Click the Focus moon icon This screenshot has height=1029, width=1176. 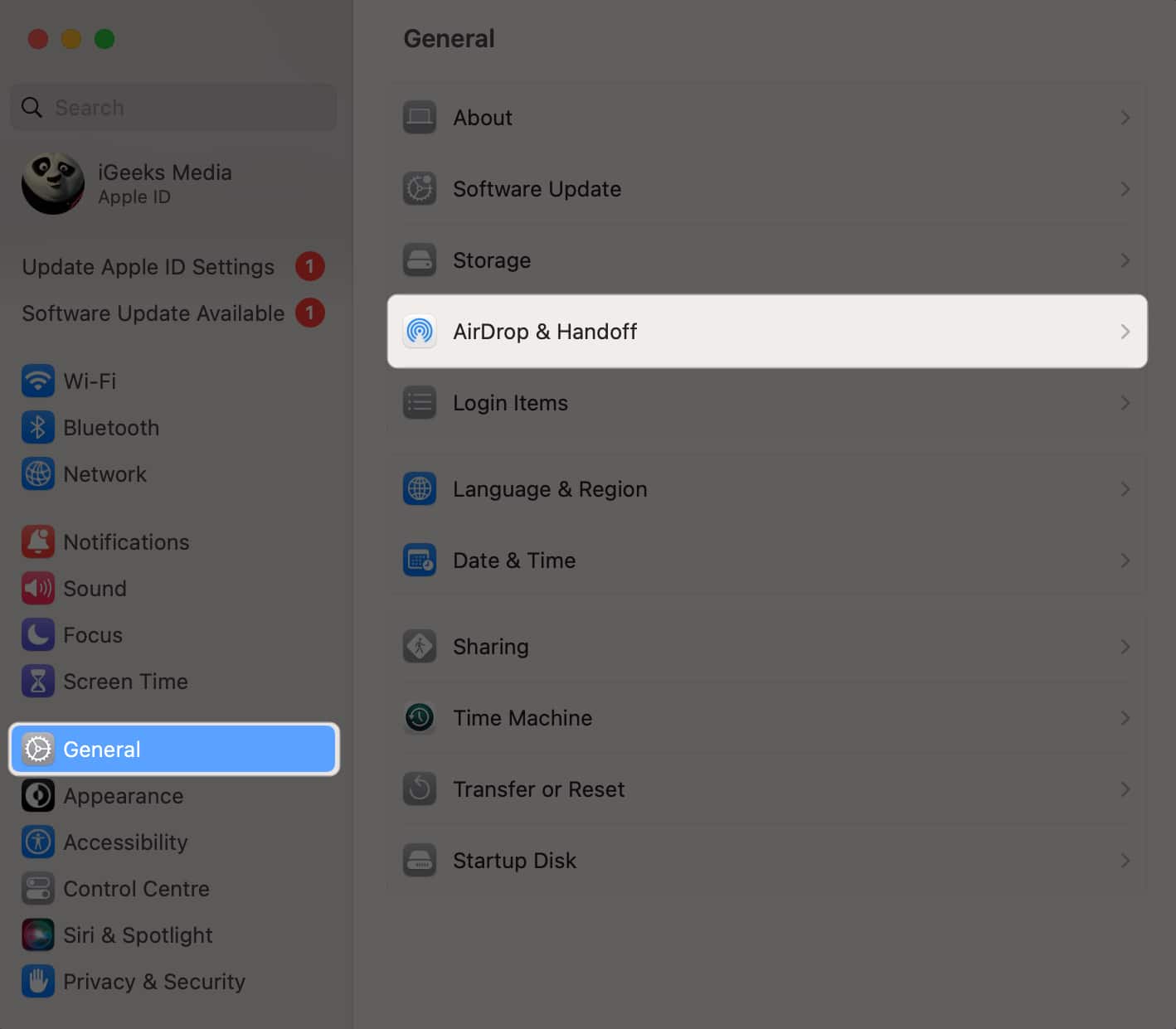(38, 635)
